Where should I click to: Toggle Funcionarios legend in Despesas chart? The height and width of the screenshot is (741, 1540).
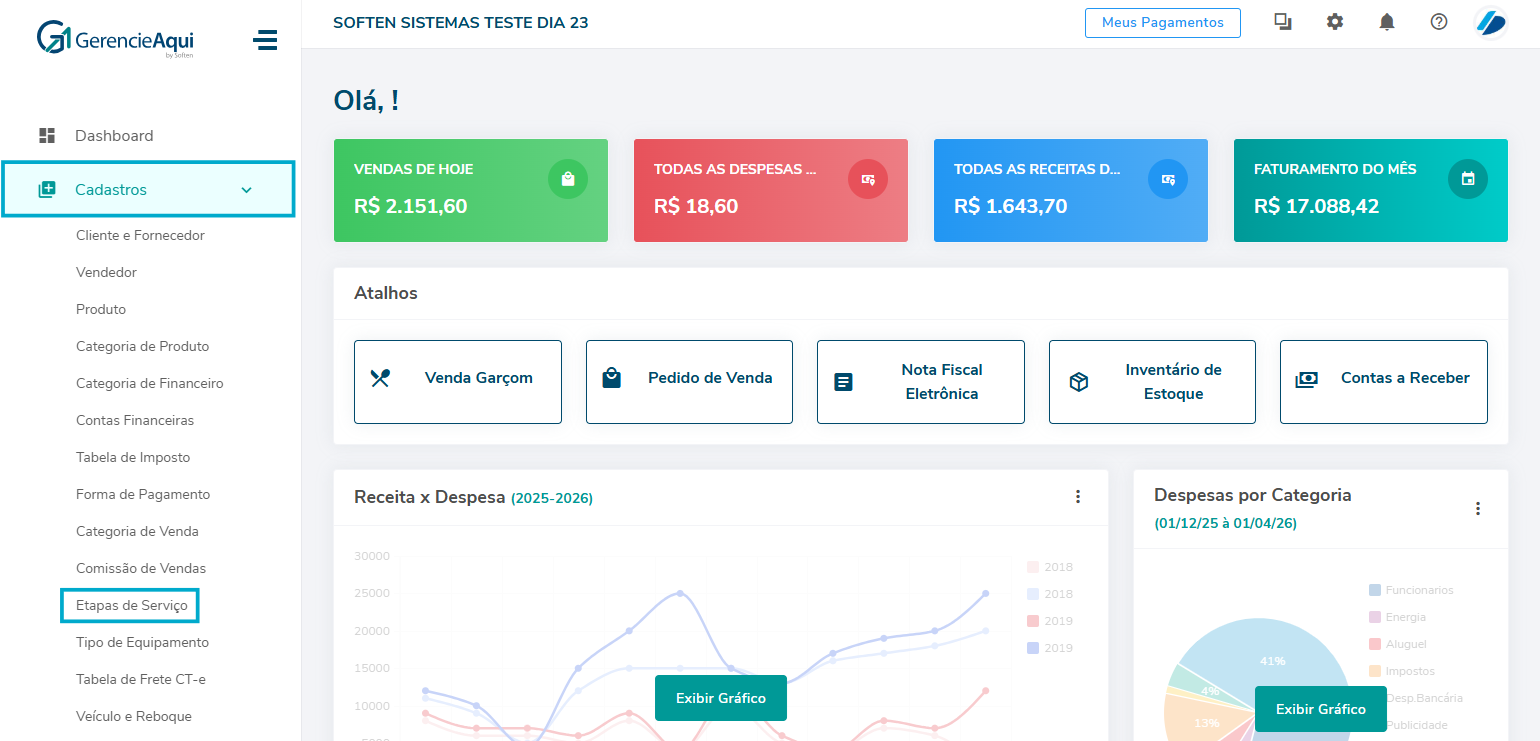click(x=1410, y=590)
